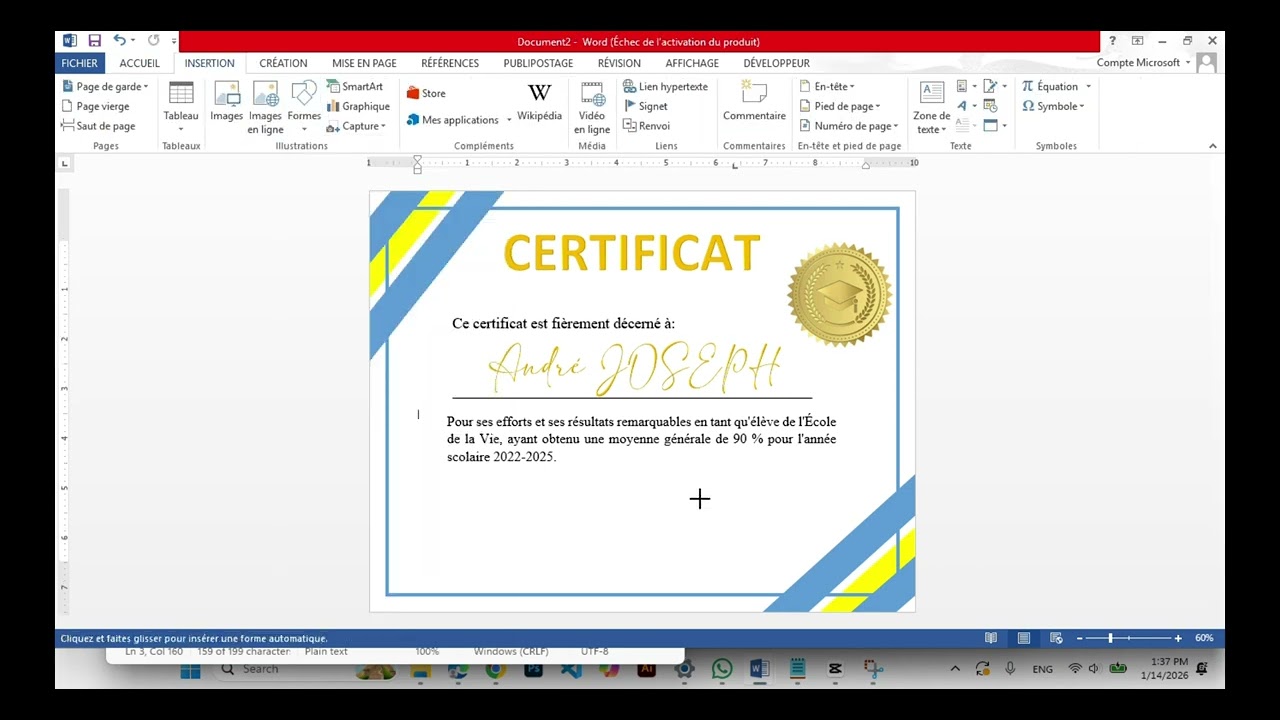Viewport: 1280px width, 720px height.
Task: Open the Tableau insert menu
Action: pos(181,107)
